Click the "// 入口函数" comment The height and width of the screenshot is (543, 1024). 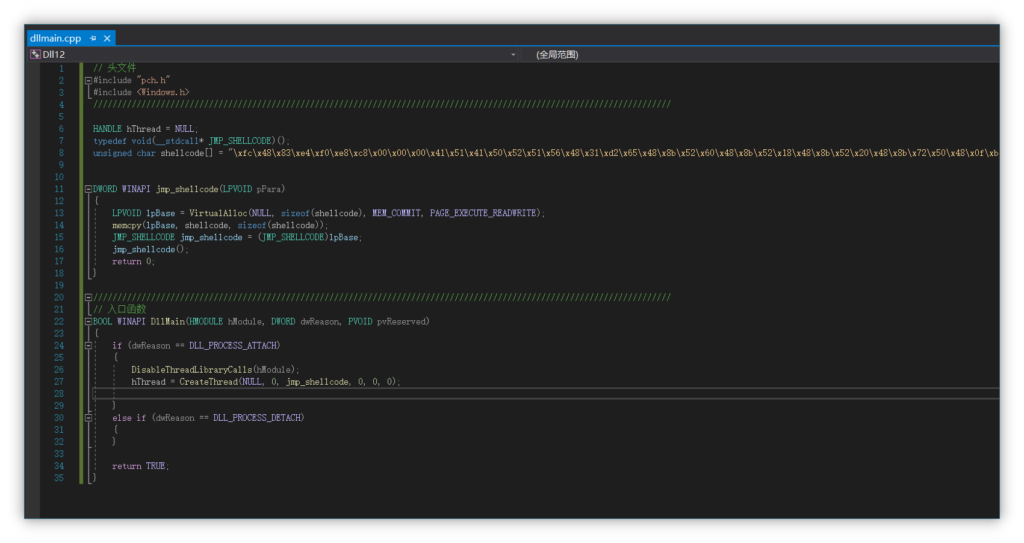coord(120,309)
